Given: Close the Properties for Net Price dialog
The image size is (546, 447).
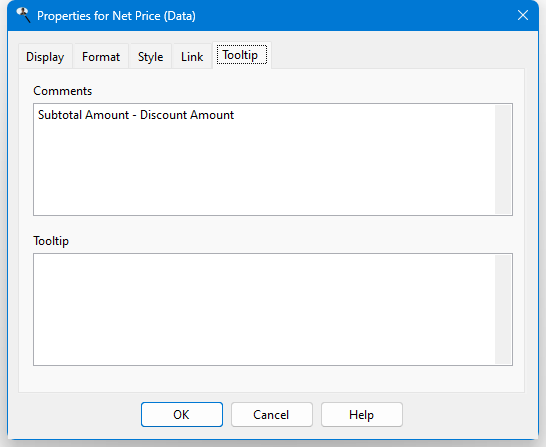Looking at the screenshot, I should (523, 15).
